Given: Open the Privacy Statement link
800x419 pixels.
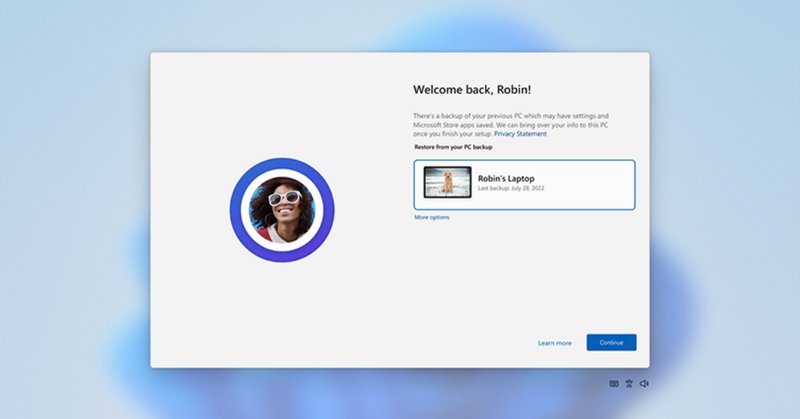Looking at the screenshot, I should [x=520, y=134].
